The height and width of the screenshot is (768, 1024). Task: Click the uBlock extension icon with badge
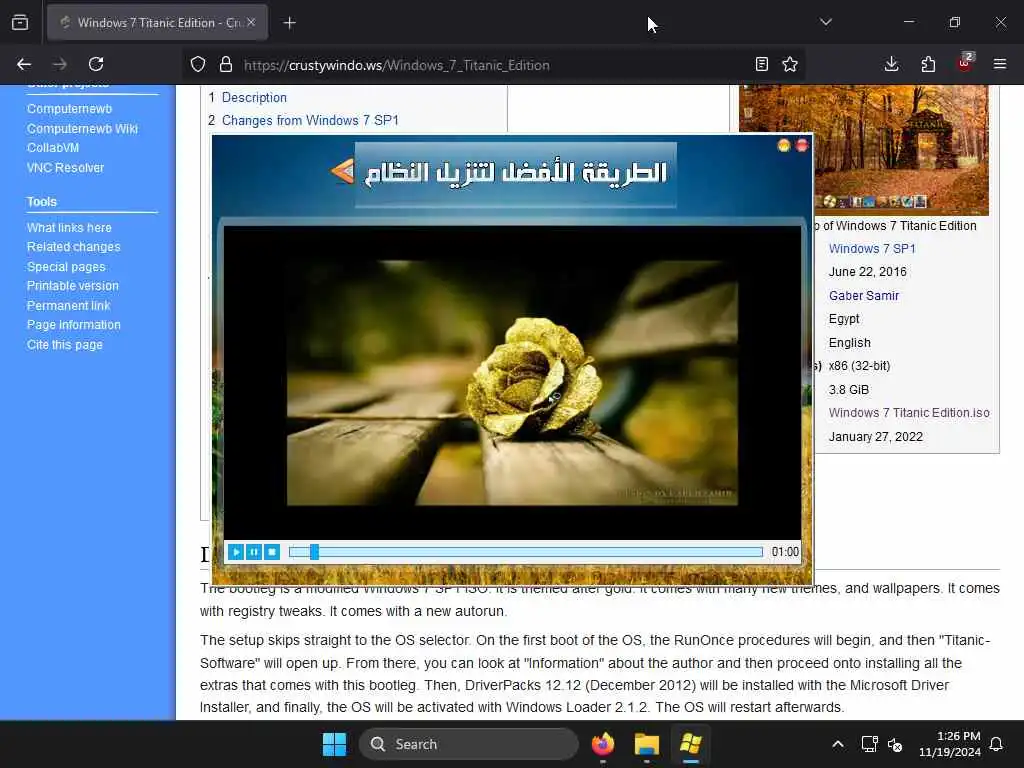(965, 63)
